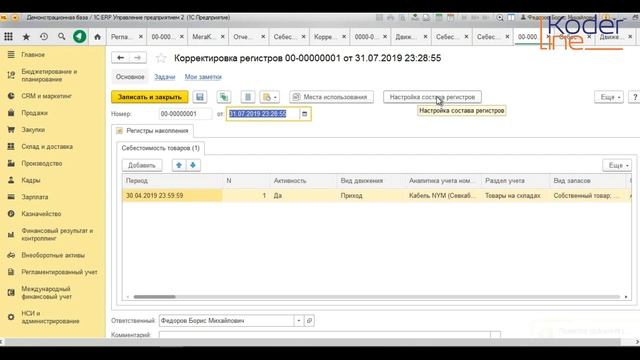Image resolution: width=640 pixels, height=360 pixels.
Task: Open the calendar picker for date field
Action: [304, 114]
